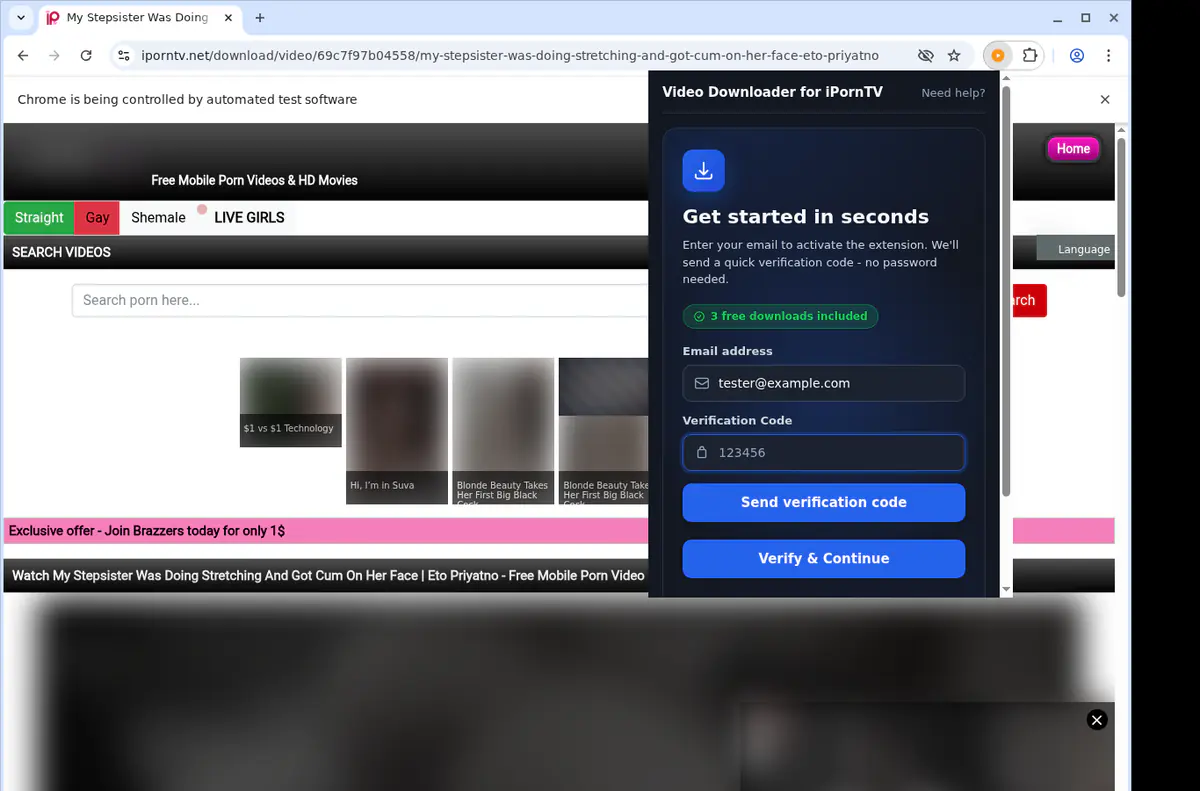1200x791 pixels.
Task: Click the envelope icon in email field
Action: pos(701,383)
